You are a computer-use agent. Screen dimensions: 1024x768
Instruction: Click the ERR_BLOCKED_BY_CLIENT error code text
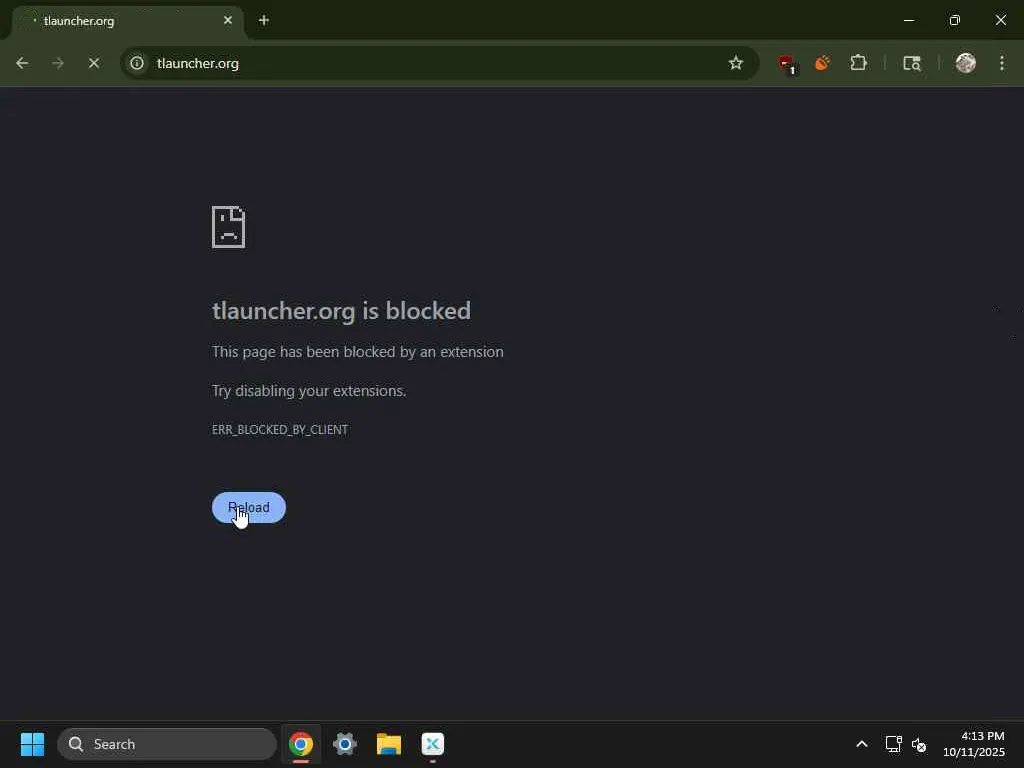point(280,429)
